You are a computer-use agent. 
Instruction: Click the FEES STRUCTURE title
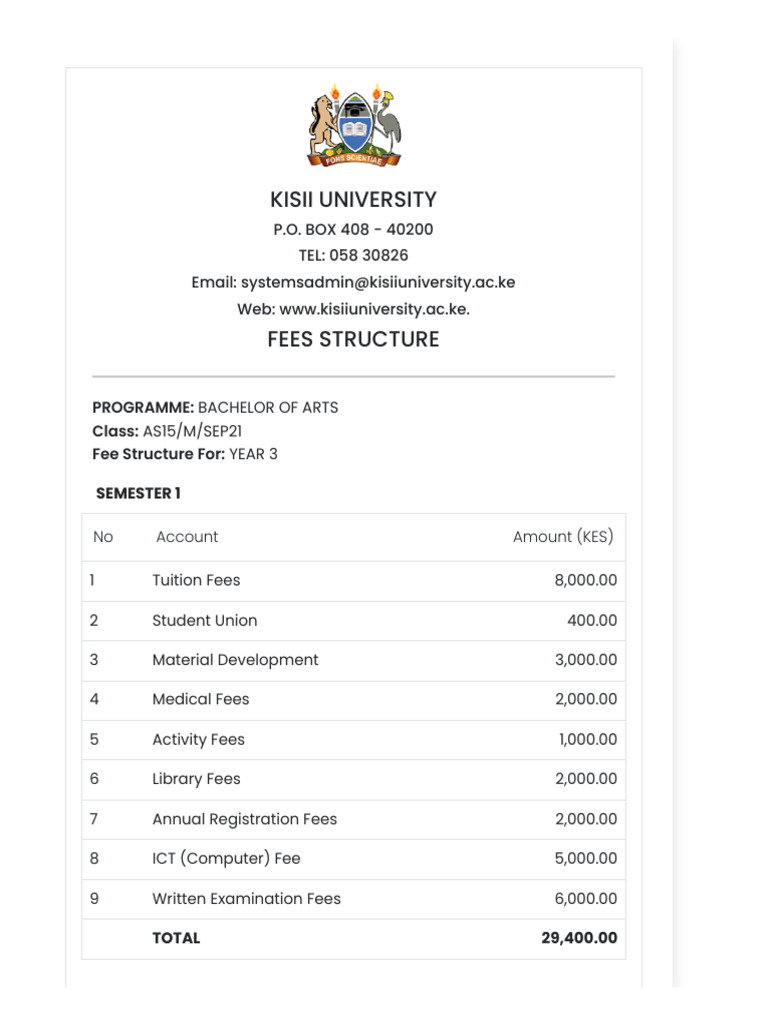[x=353, y=339]
